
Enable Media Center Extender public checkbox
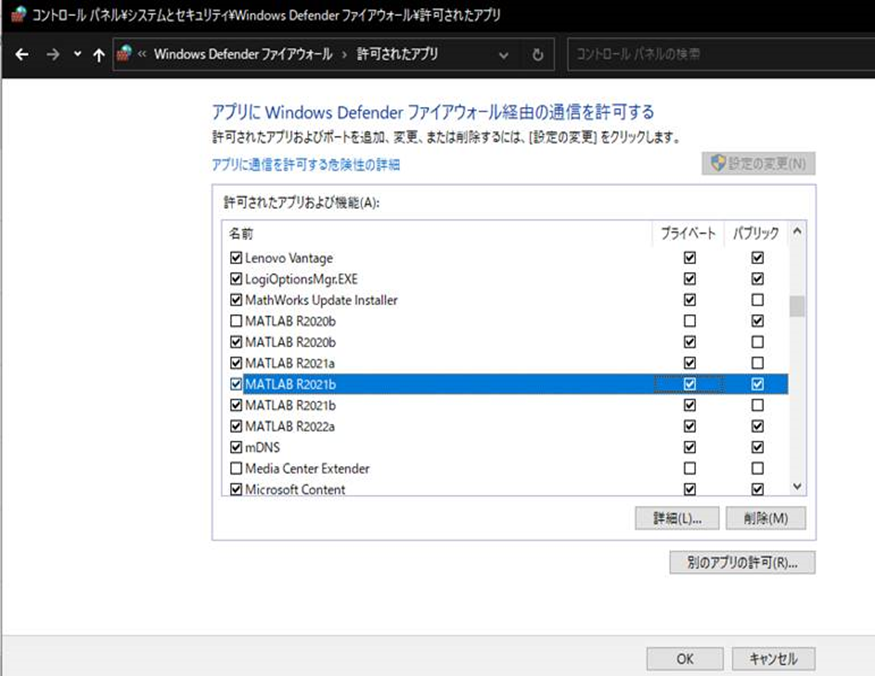click(757, 468)
